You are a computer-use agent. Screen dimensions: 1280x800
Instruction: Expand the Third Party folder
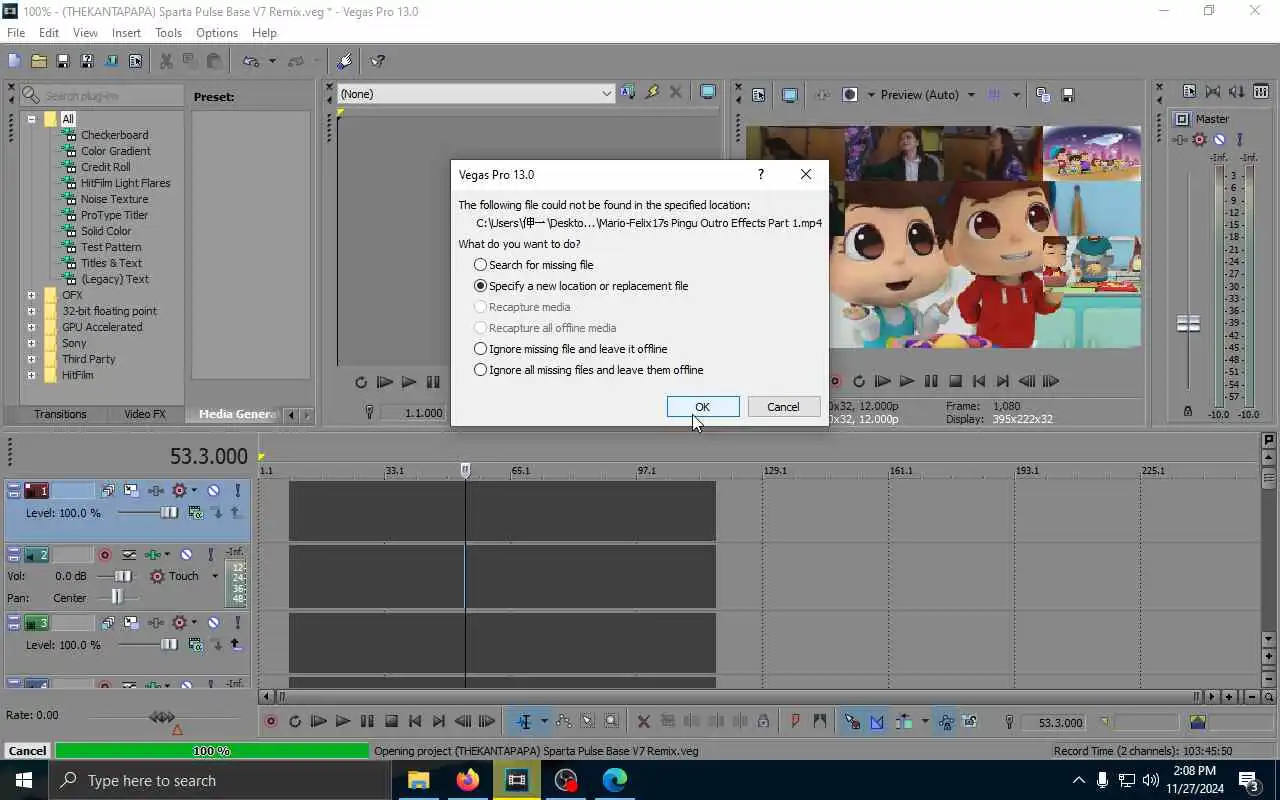(x=31, y=359)
